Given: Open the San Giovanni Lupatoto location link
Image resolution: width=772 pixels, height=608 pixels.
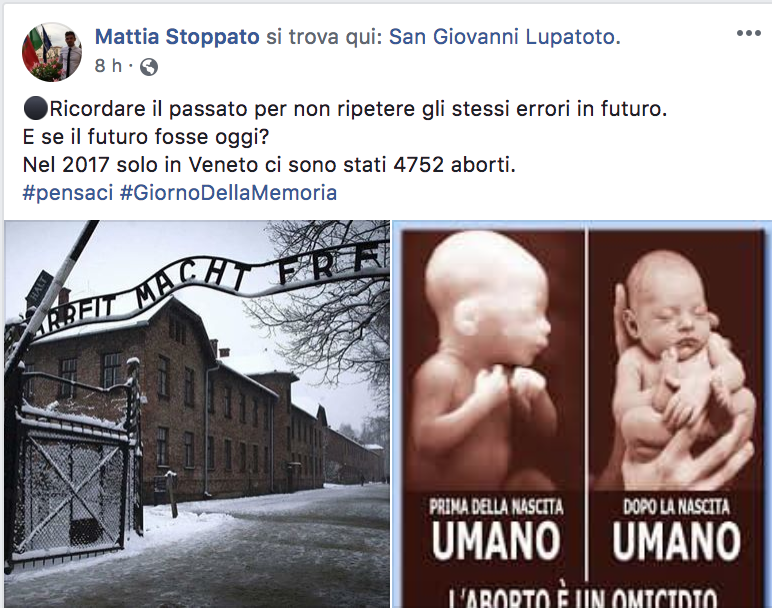Looking at the screenshot, I should [505, 37].
